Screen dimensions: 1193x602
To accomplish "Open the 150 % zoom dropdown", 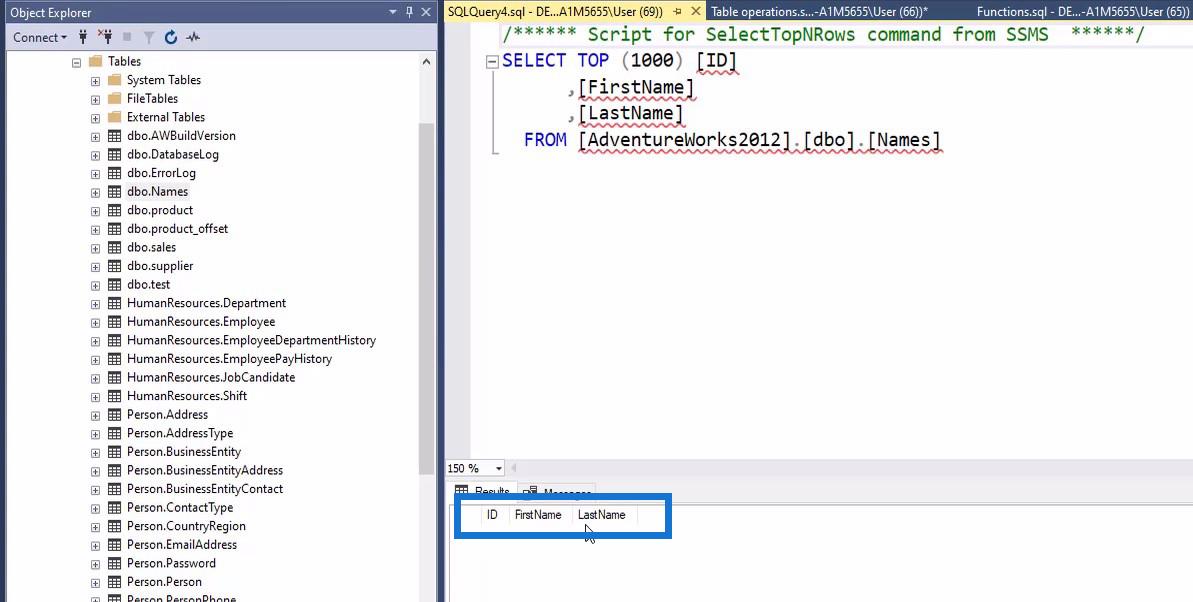I will [x=499, y=468].
